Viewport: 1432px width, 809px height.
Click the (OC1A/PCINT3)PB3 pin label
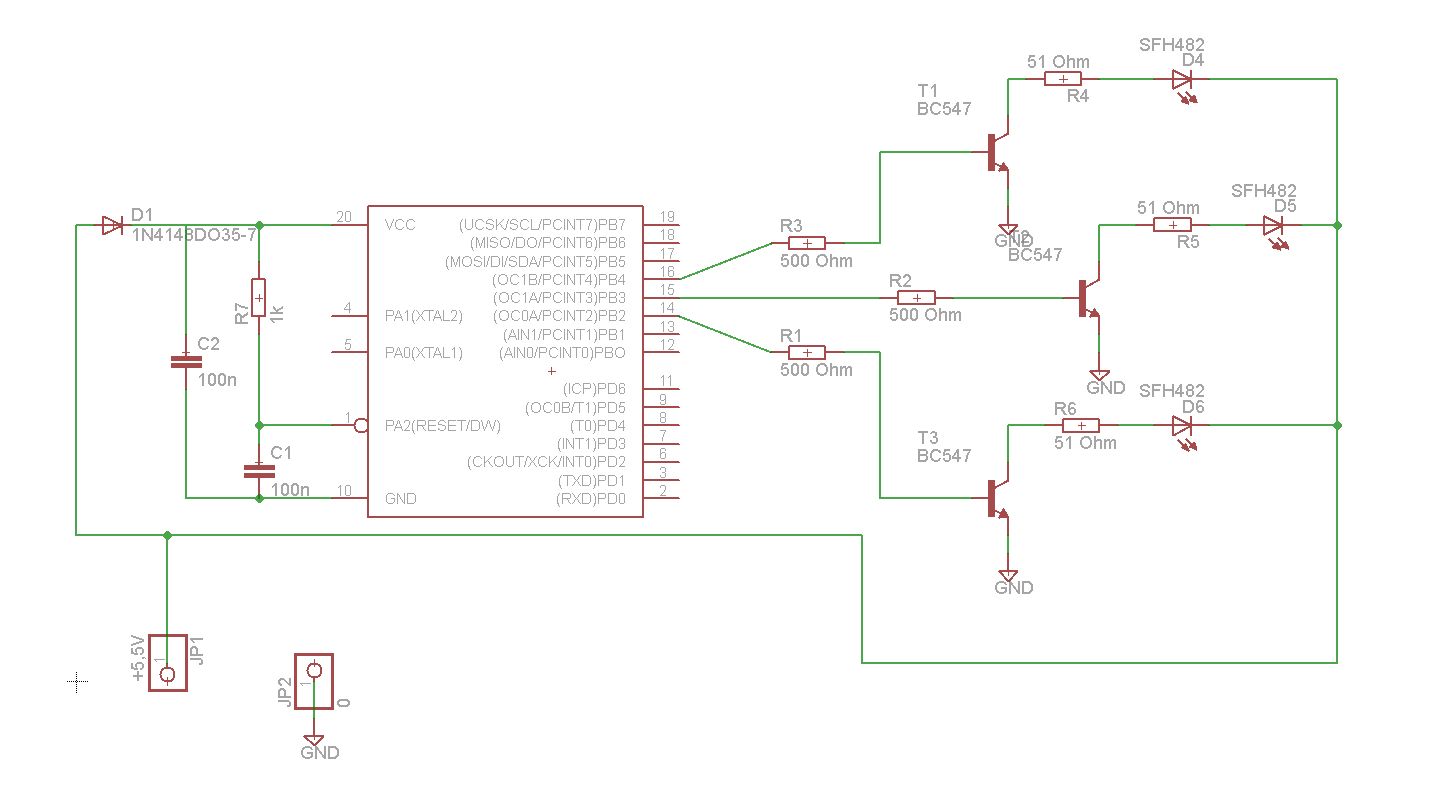click(559, 298)
